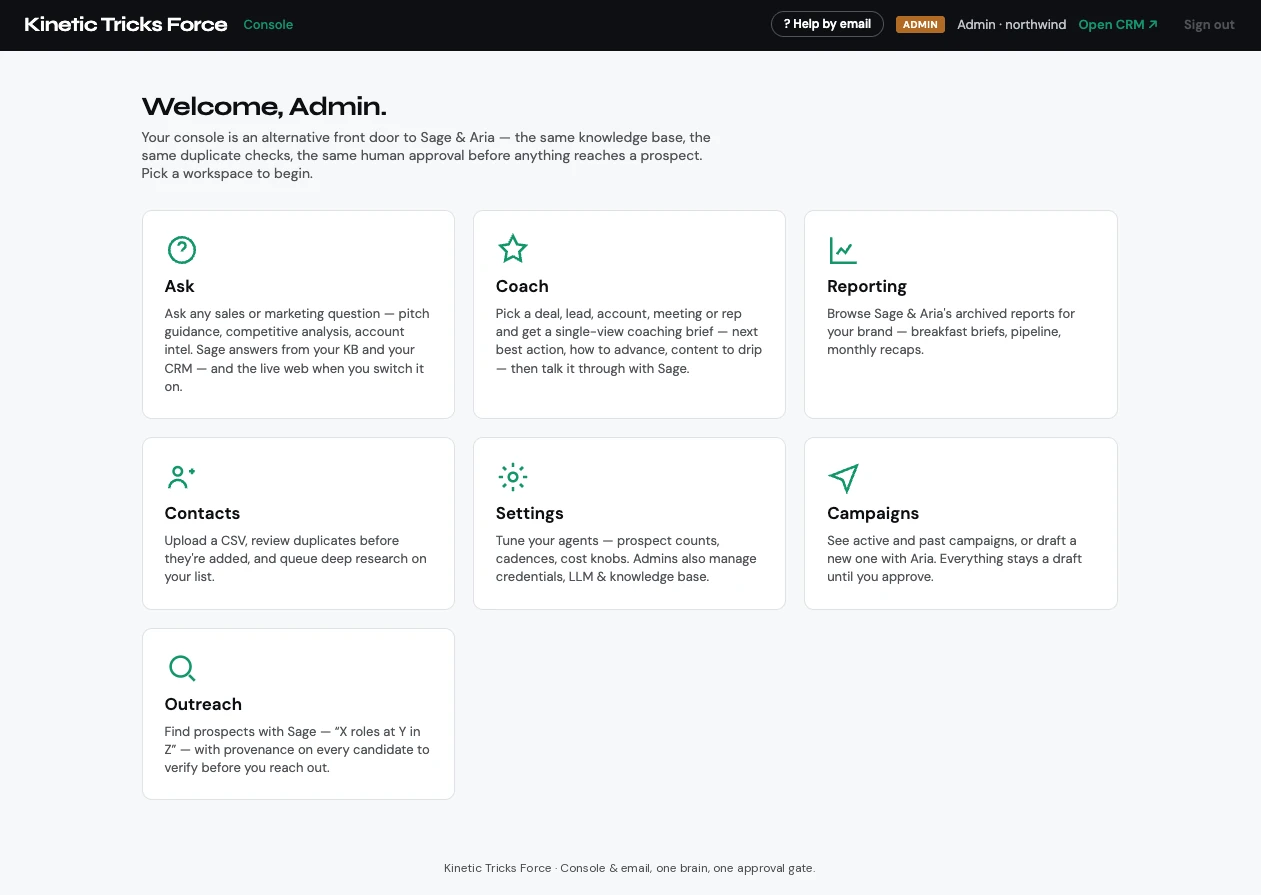Click the Settings card description text
The width and height of the screenshot is (1261, 895).
(x=626, y=559)
